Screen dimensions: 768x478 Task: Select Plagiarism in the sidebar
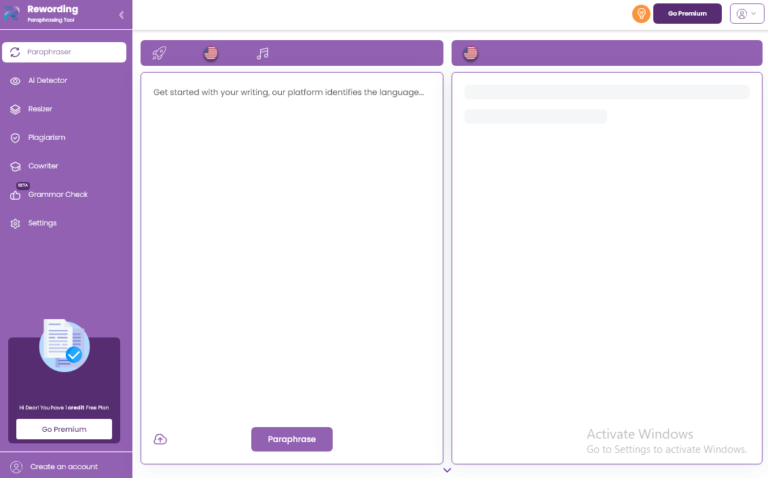[46, 137]
